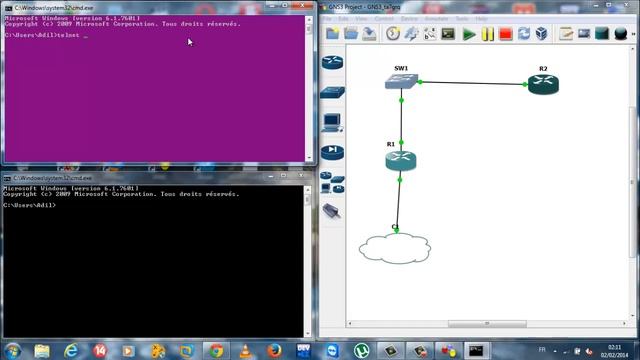Show hidden tray icons arrow
This screenshot has width=640, height=360.
(555, 351)
